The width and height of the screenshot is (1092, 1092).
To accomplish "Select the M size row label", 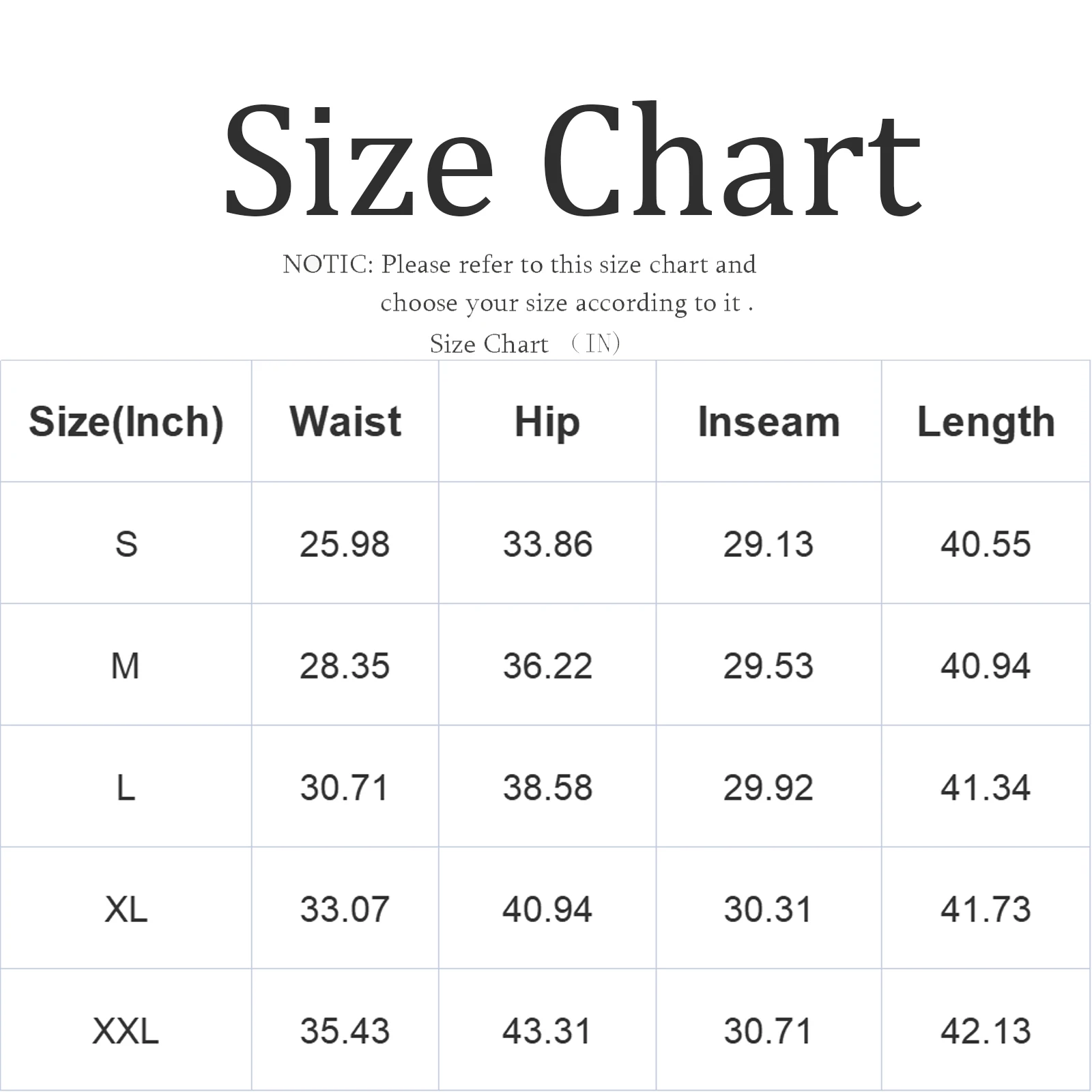I will click(x=126, y=665).
